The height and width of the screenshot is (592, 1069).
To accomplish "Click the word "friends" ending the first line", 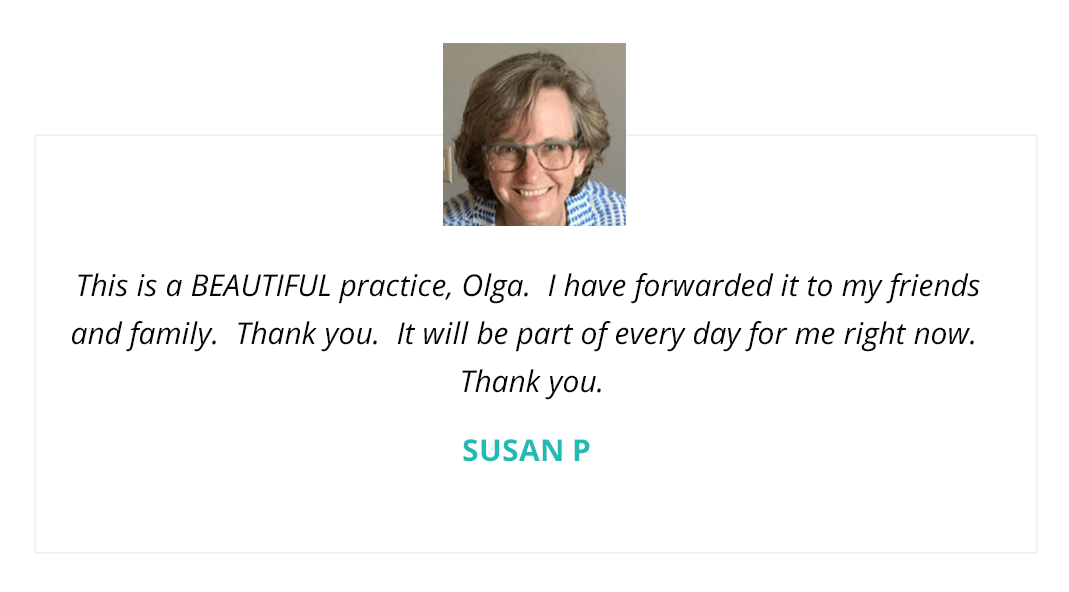I will point(935,286).
